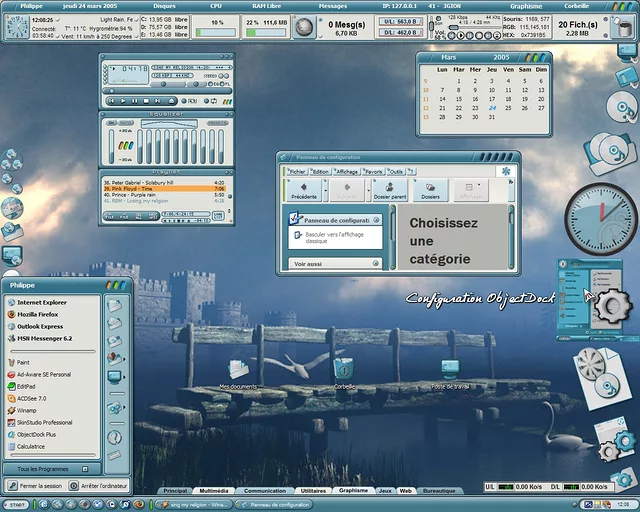Screen dimensions: 640x512
Task: Expand the Voir aussi section
Action: (376, 264)
